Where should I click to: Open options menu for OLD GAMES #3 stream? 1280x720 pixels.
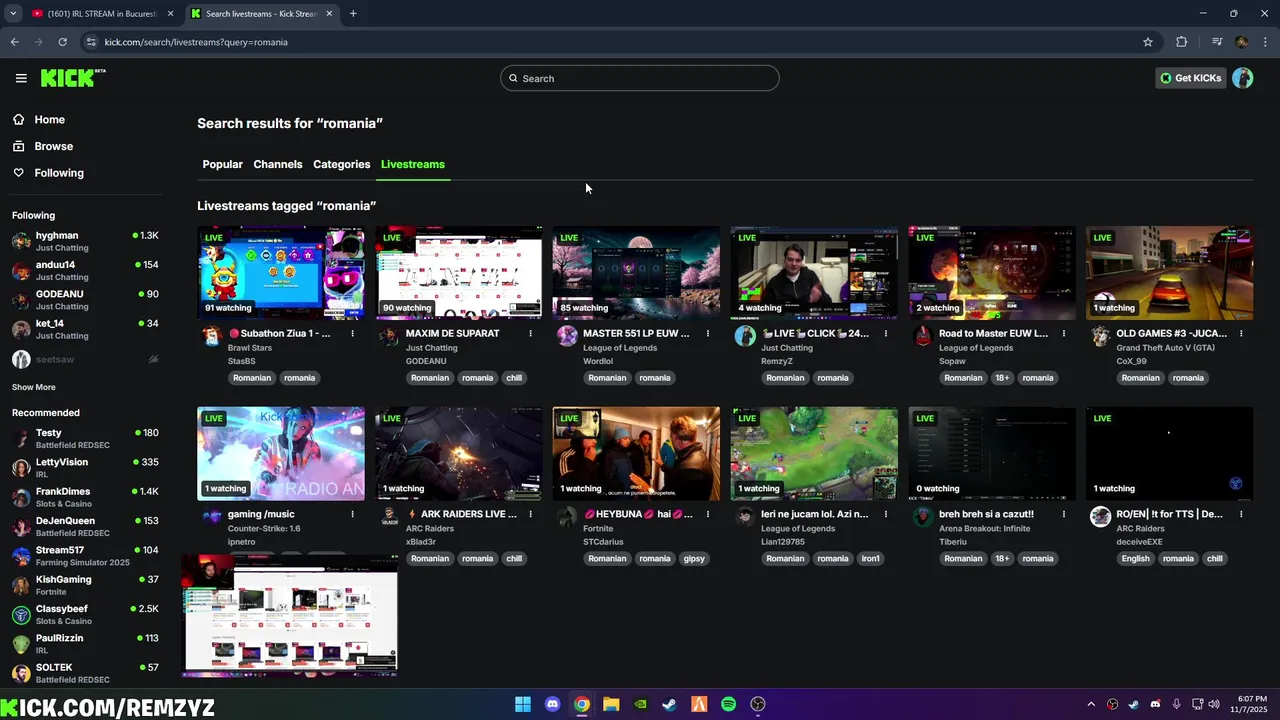1241,333
